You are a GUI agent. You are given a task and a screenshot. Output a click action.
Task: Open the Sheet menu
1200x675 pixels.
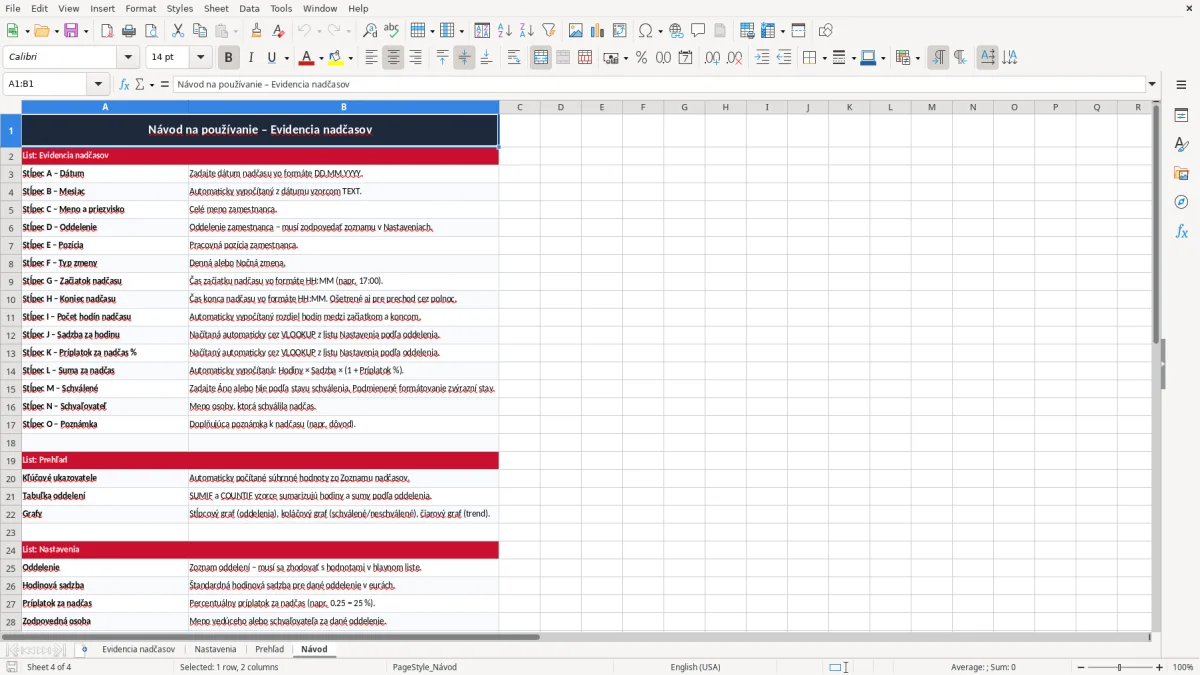pyautogui.click(x=214, y=8)
